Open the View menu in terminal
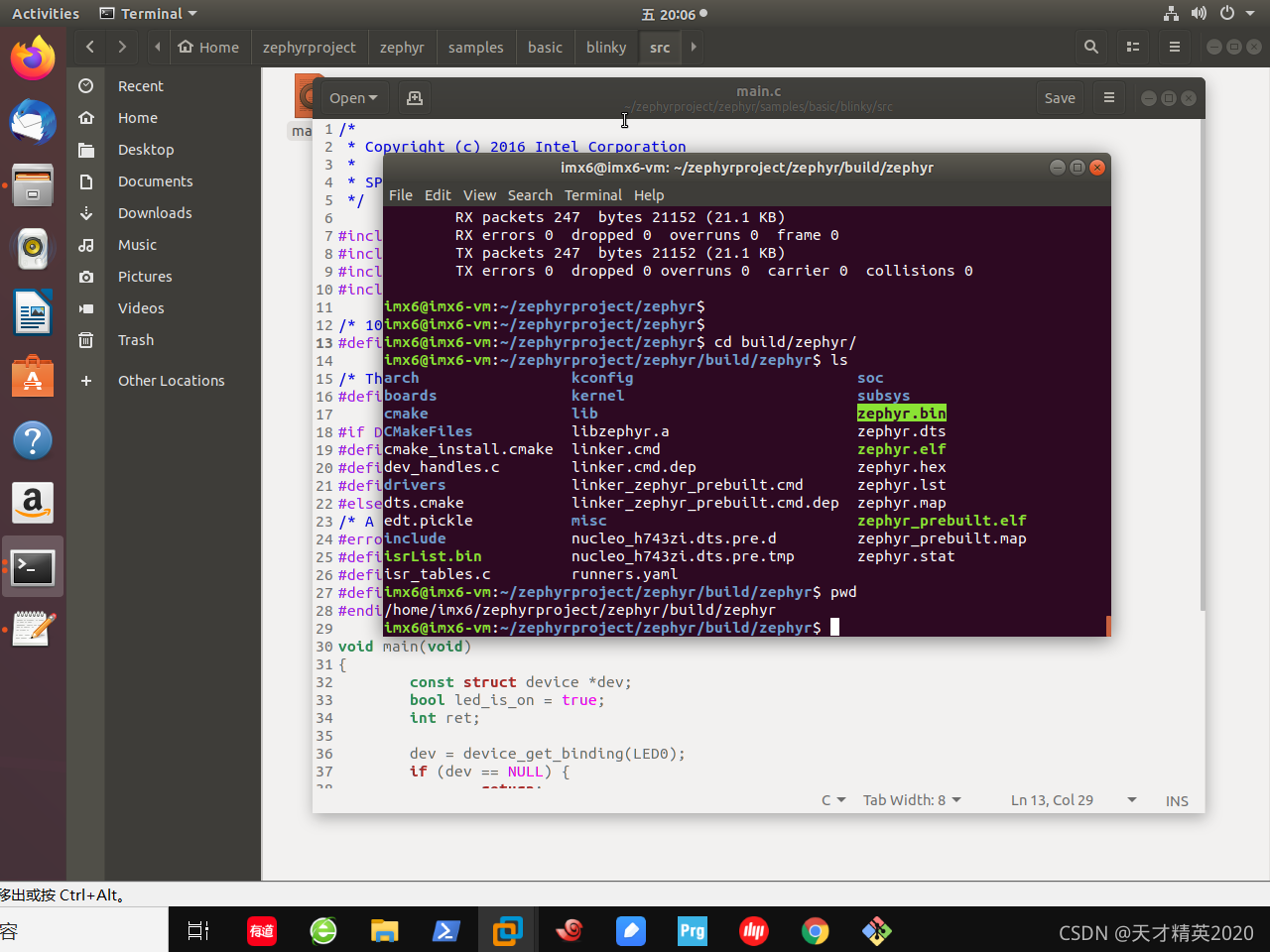 (x=479, y=195)
